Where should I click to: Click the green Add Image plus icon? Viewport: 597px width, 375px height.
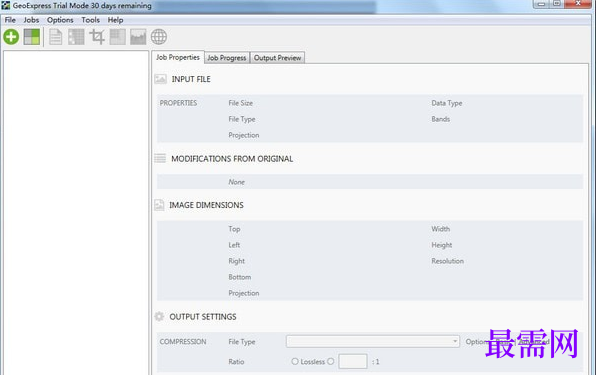tap(11, 37)
